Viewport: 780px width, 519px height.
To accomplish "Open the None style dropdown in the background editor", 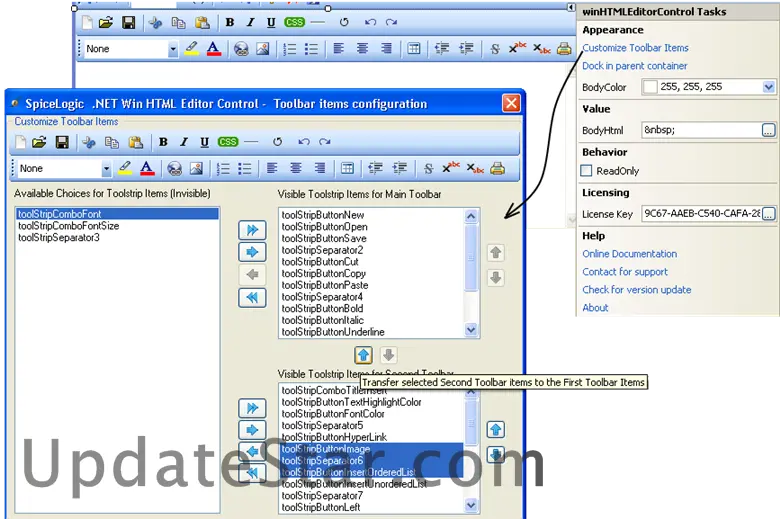I will pyautogui.click(x=173, y=49).
